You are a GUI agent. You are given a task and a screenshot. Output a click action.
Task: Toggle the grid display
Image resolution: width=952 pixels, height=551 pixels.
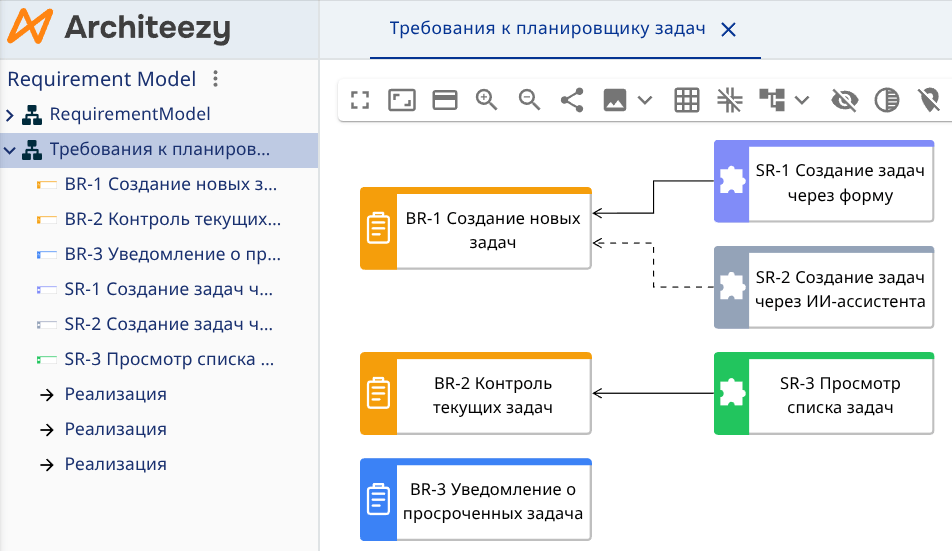click(x=686, y=100)
